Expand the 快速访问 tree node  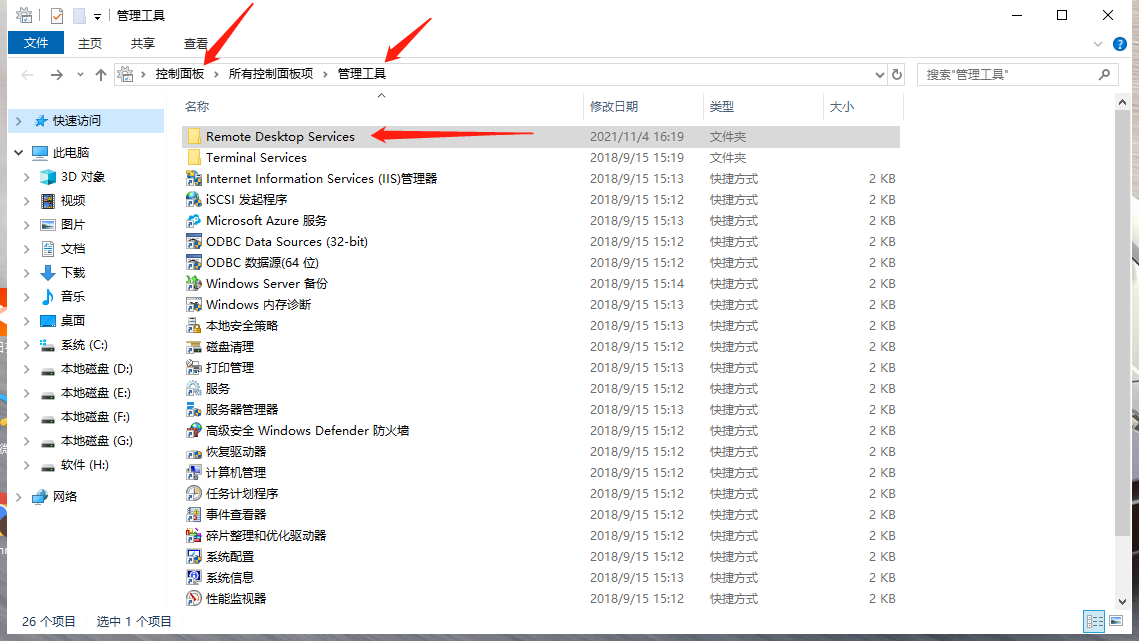pos(19,121)
